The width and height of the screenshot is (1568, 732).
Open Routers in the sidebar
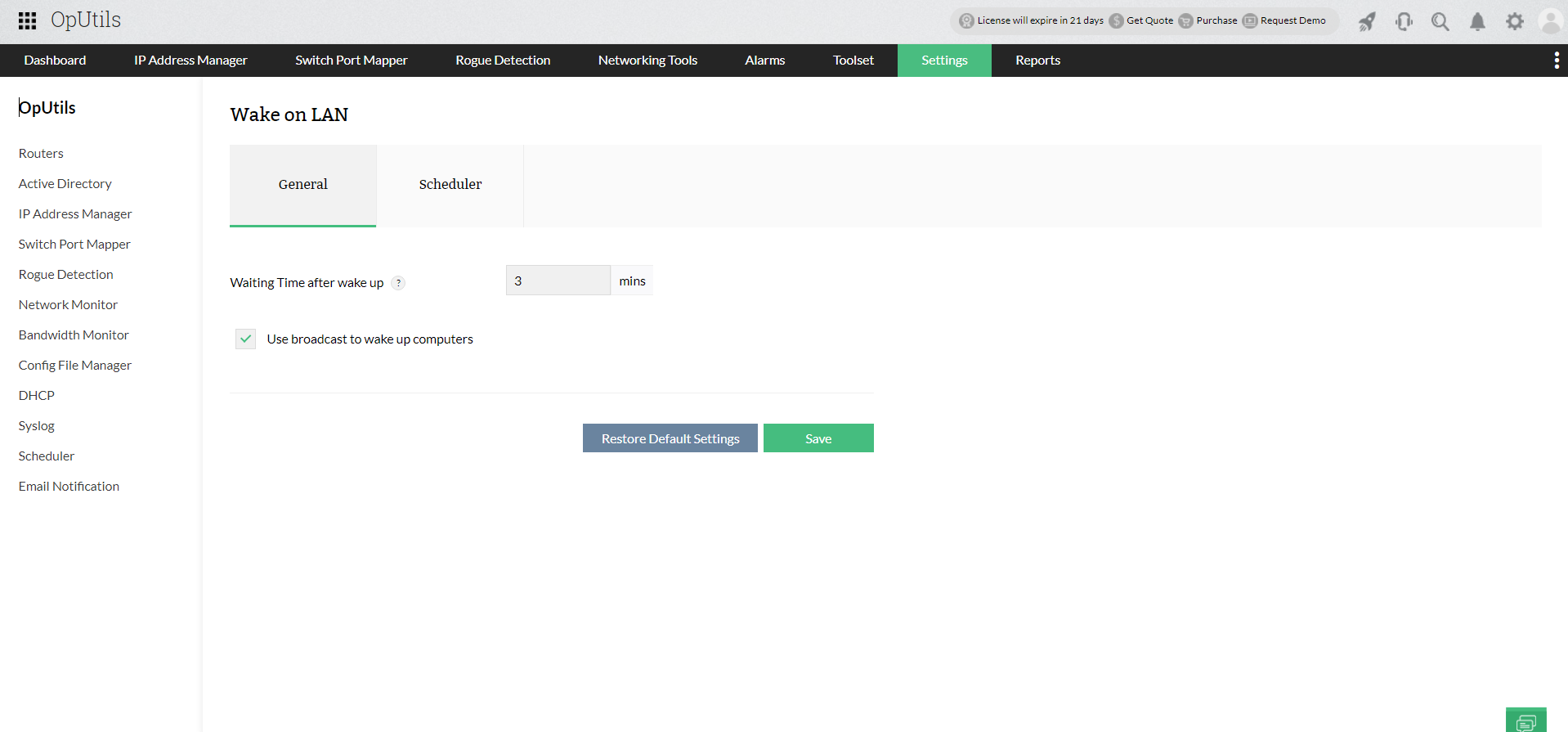[41, 154]
